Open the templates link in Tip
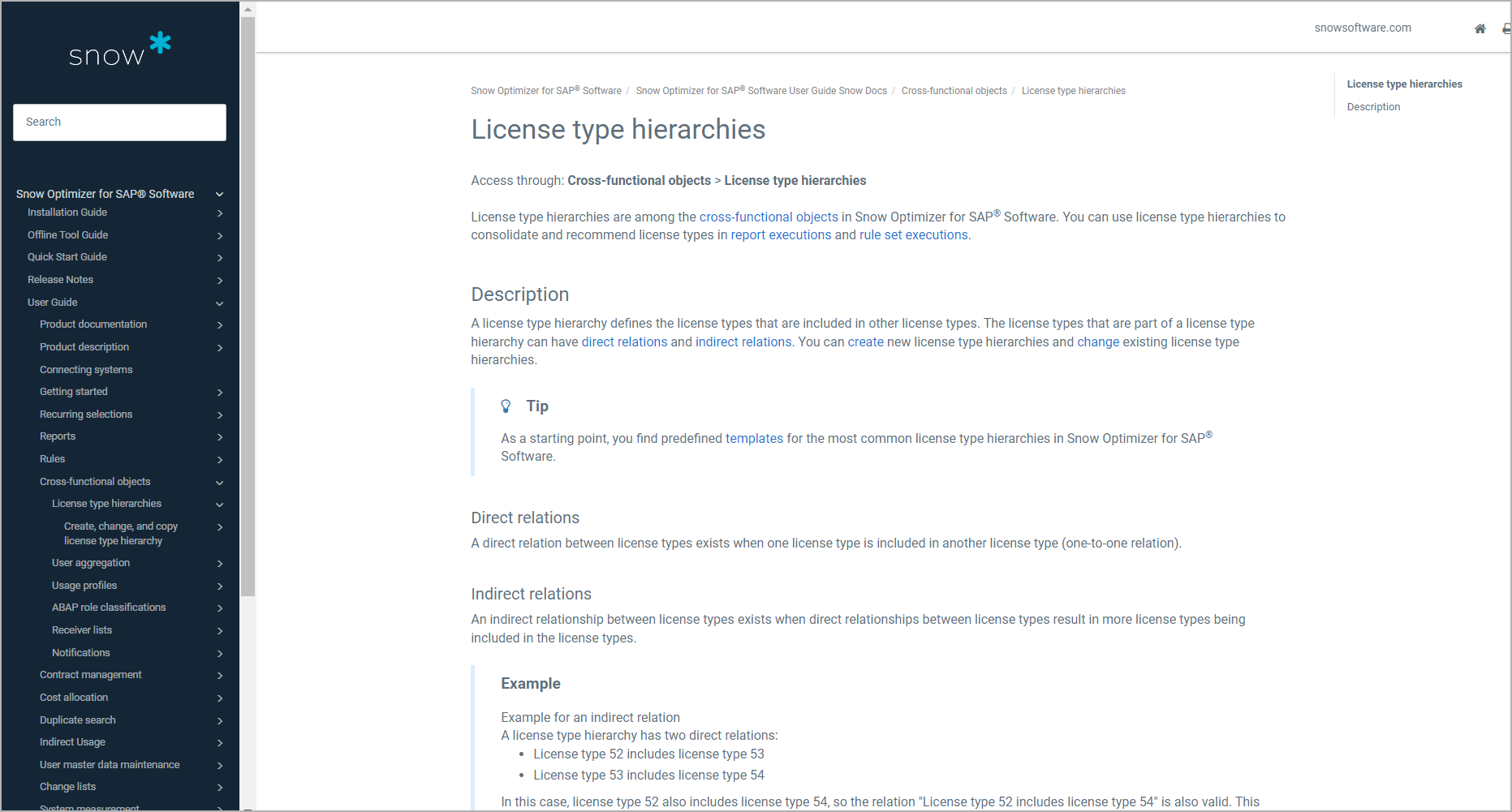This screenshot has height=812, width=1512. click(754, 439)
